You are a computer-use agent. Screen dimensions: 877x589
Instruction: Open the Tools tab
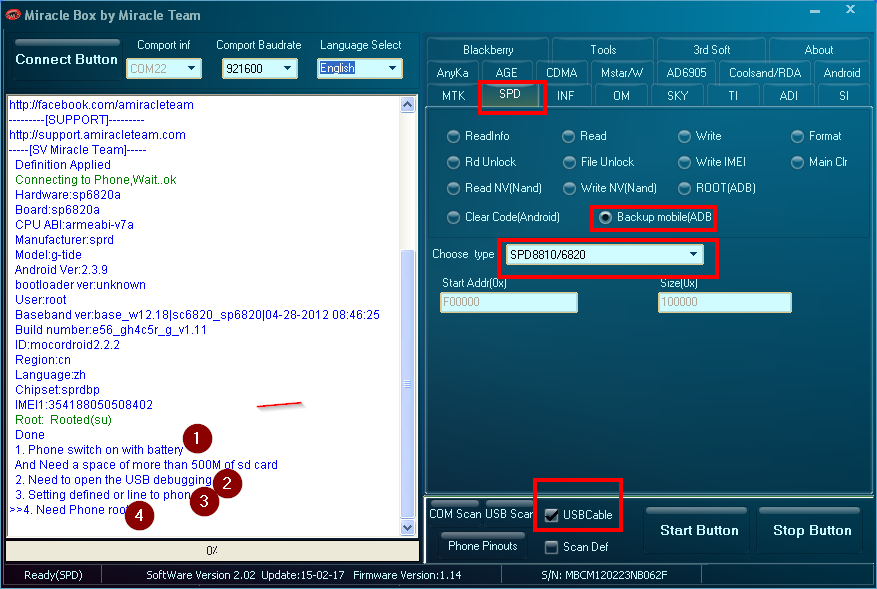point(603,50)
